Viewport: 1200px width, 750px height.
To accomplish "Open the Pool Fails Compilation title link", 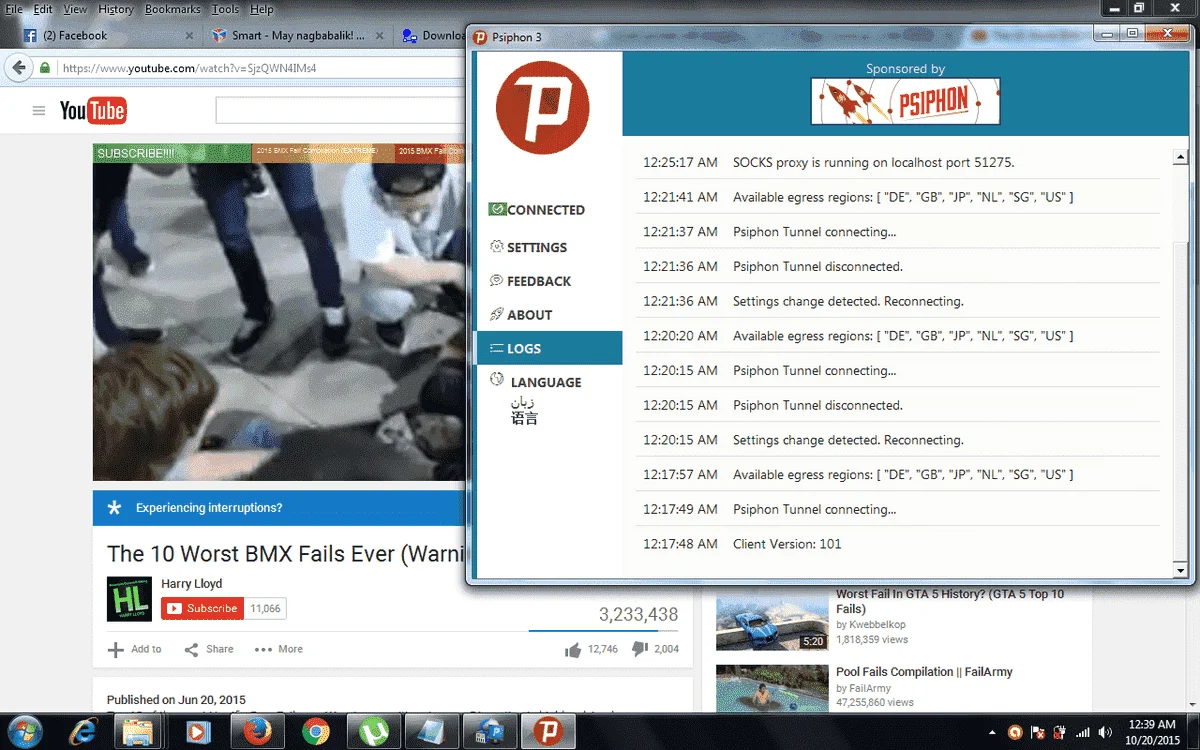I will tap(924, 672).
